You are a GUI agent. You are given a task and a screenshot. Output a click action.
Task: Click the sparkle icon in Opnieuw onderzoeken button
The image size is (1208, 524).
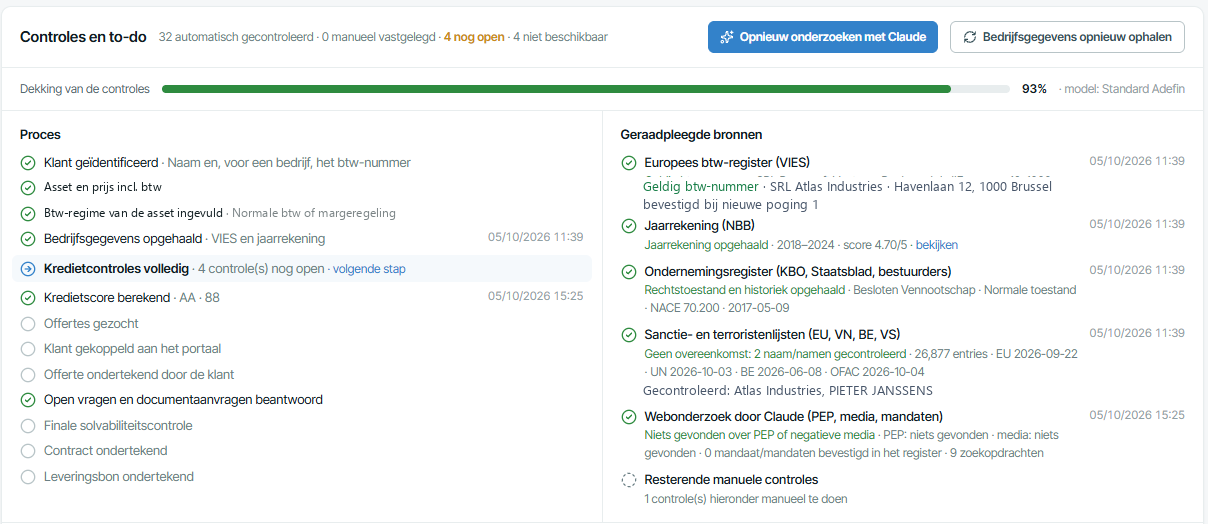coord(727,37)
